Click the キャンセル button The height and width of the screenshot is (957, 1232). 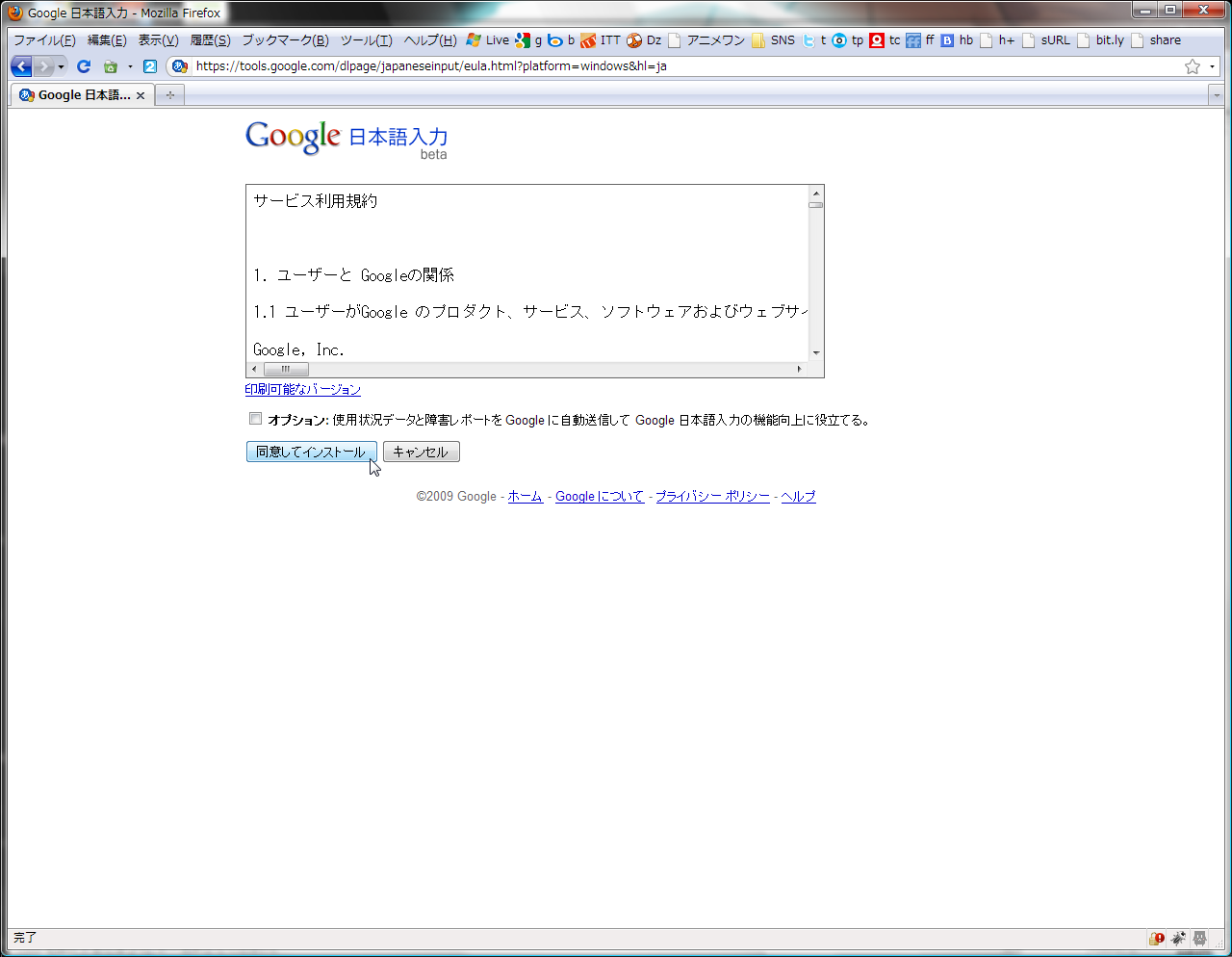coord(422,452)
